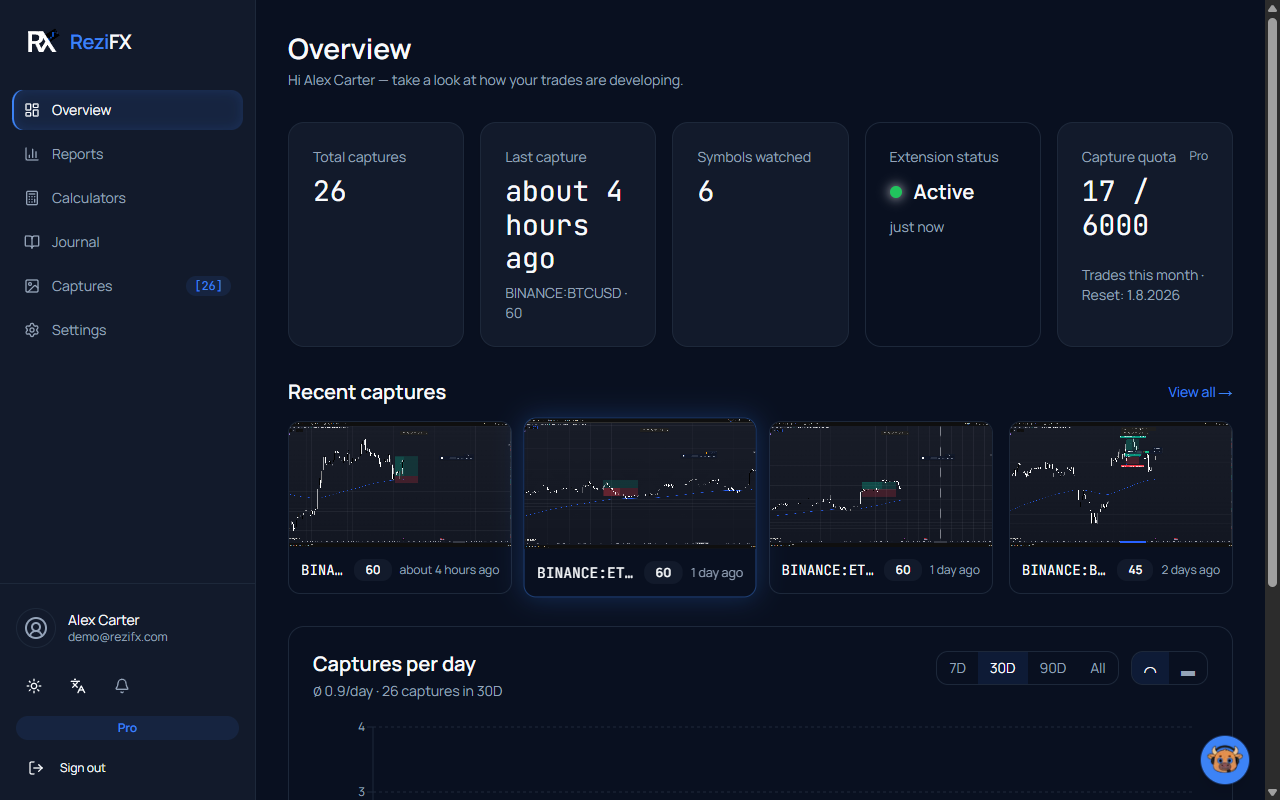Open the language translate icon
The image size is (1280, 800).
click(78, 686)
